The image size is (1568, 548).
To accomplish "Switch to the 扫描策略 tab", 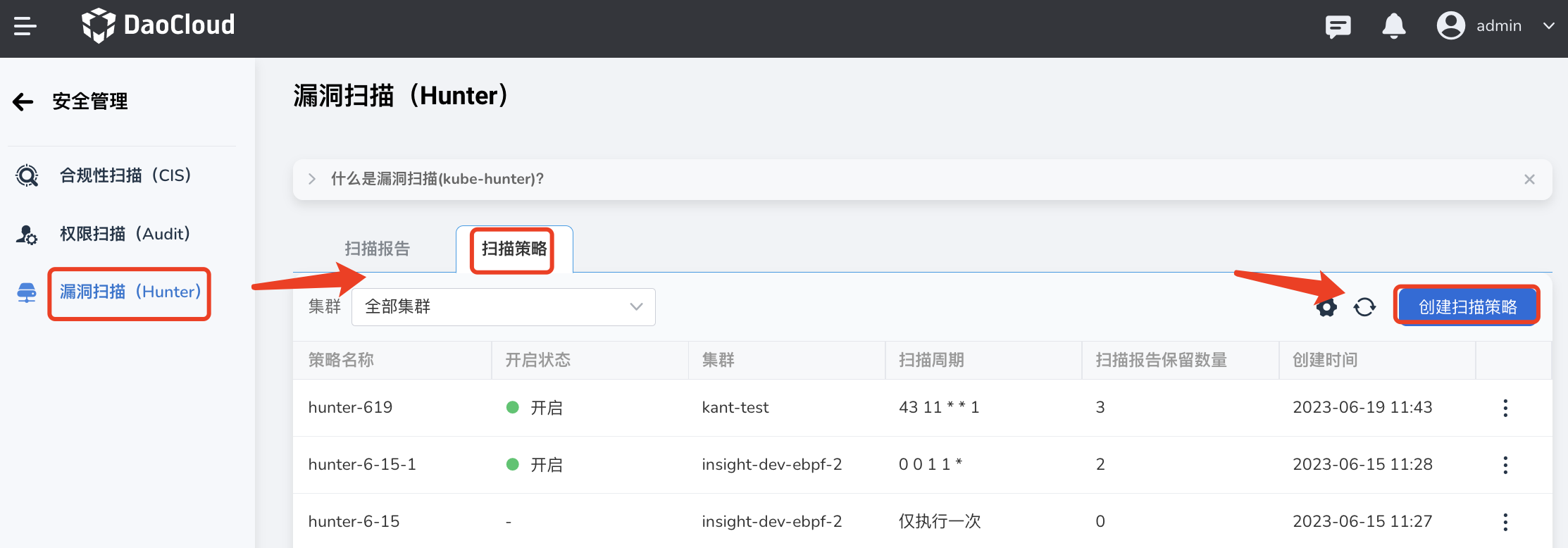I will 514,249.
